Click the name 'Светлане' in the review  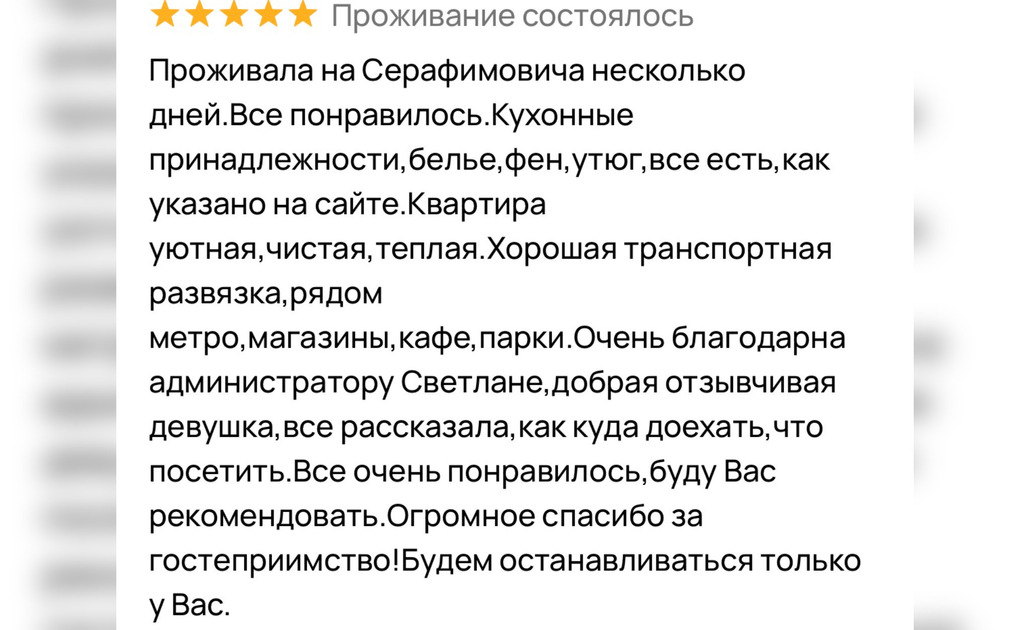coord(471,383)
